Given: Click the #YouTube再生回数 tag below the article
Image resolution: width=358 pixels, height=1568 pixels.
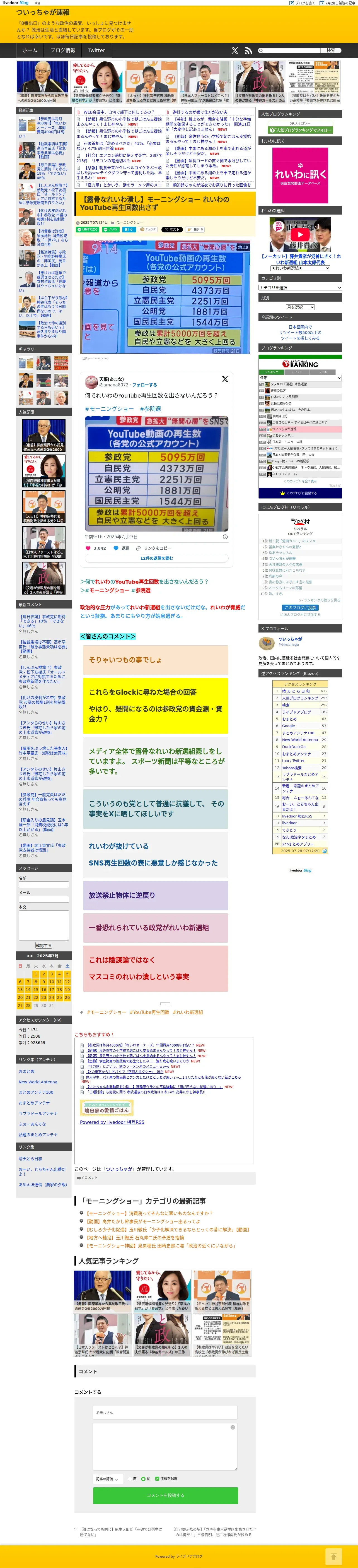Looking at the screenshot, I should tap(149, 1012).
